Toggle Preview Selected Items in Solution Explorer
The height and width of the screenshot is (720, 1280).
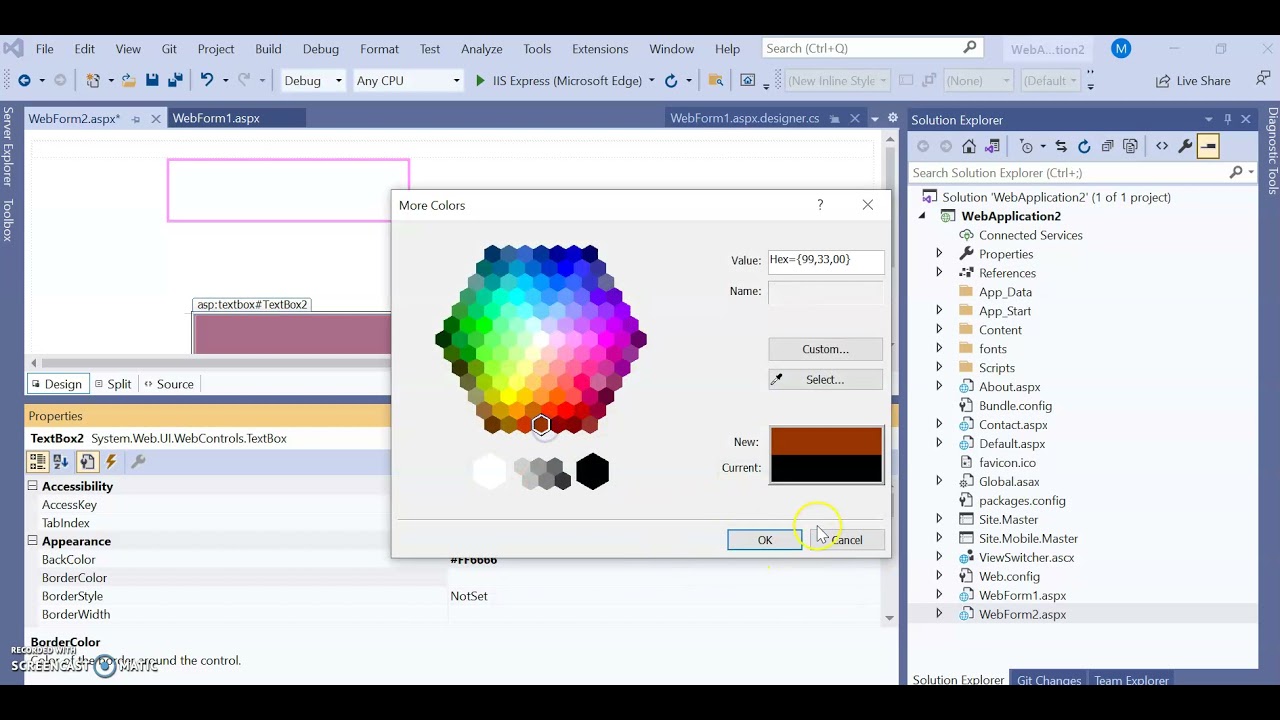coord(1208,147)
